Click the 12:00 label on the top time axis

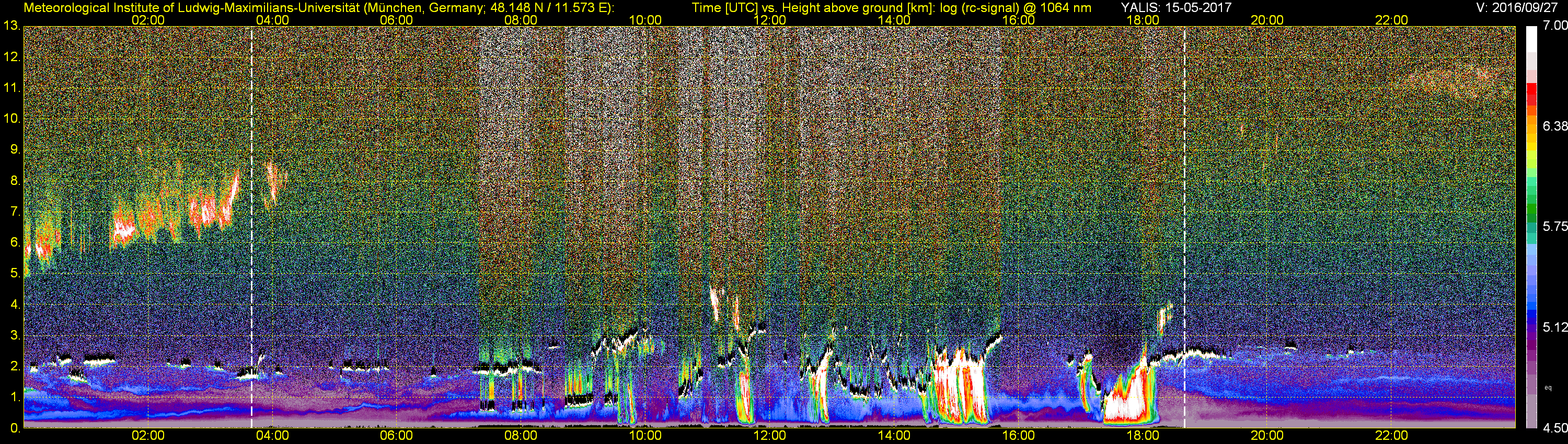(x=769, y=20)
